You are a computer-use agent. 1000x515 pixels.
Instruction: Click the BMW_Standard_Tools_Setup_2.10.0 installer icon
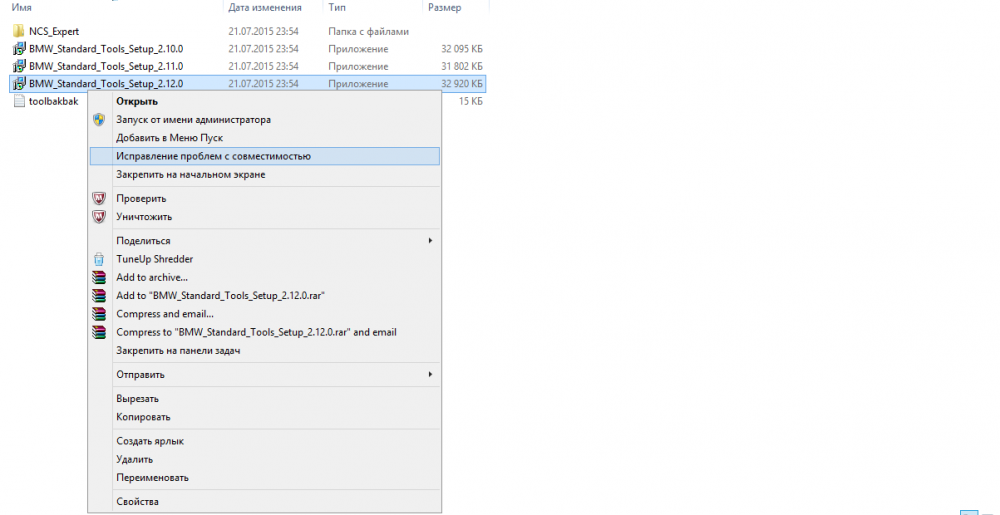pos(18,48)
